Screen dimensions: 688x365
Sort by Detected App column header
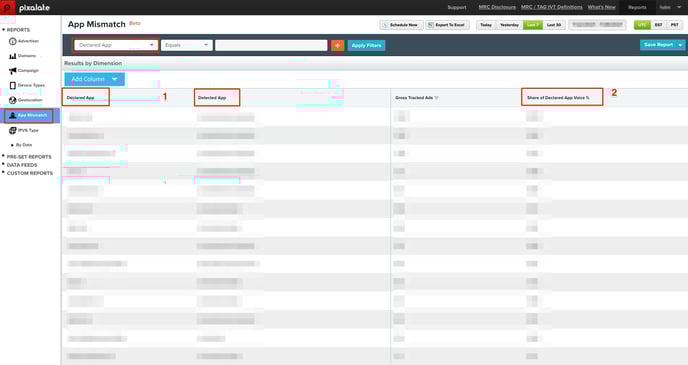212,98
